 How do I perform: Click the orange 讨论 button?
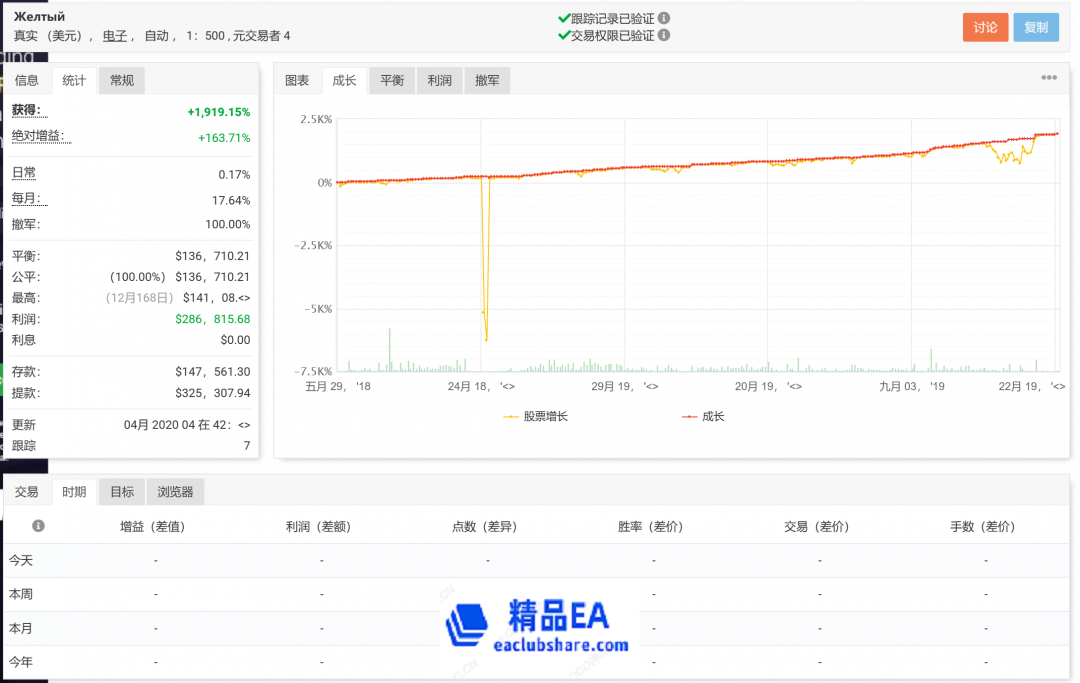[x=985, y=28]
